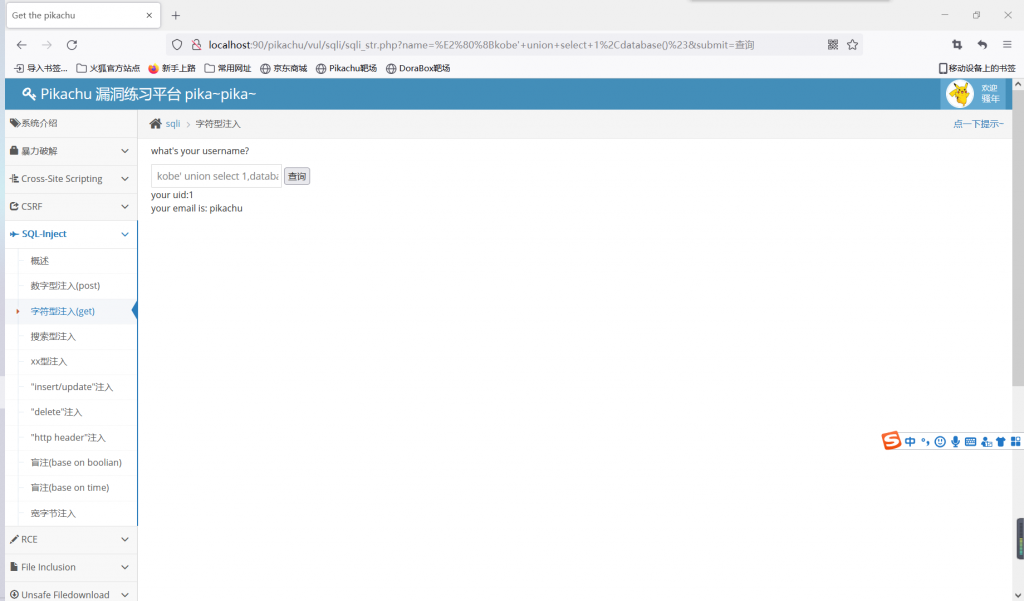Click the username input field
Viewport: 1024px width, 601px height.
(x=216, y=176)
